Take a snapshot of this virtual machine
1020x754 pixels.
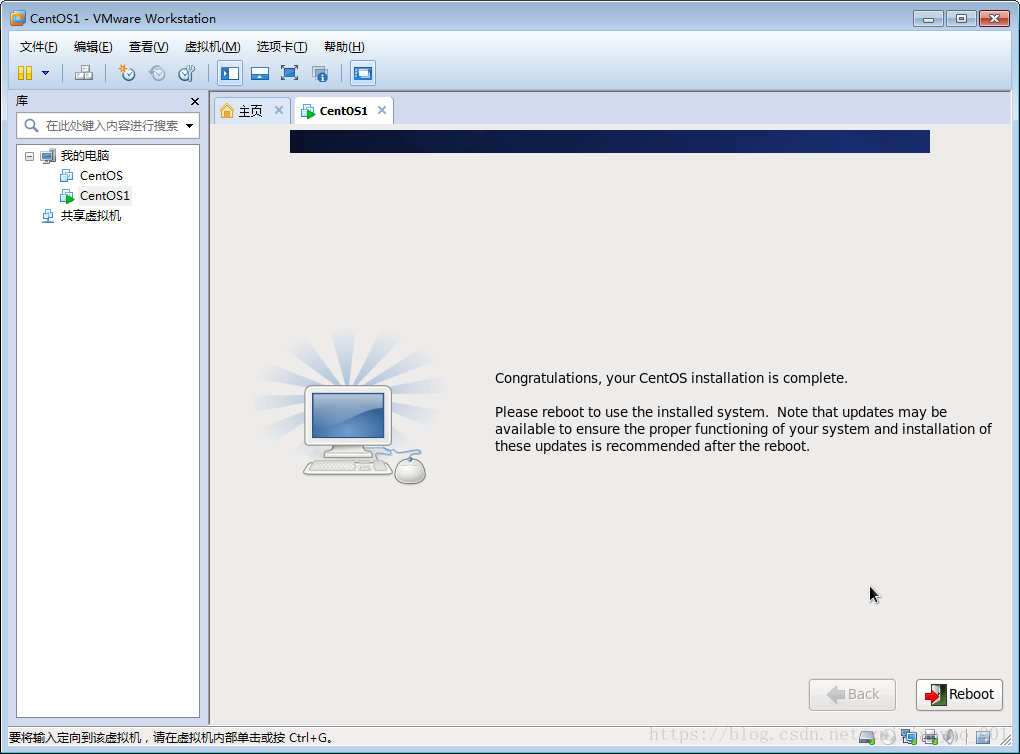point(126,73)
